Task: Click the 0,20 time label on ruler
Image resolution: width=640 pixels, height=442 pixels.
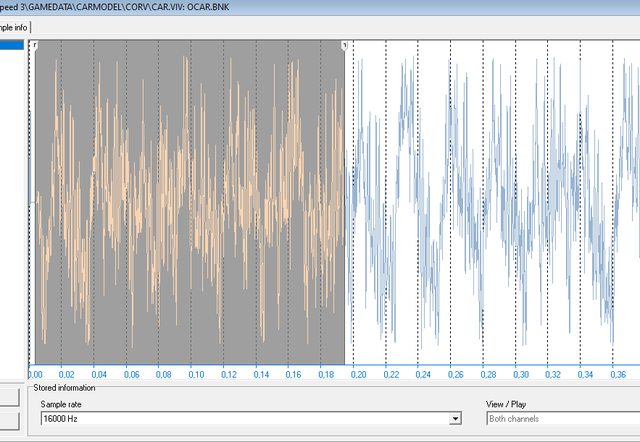Action: point(358,374)
